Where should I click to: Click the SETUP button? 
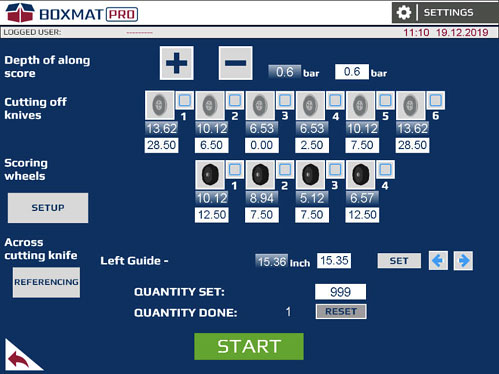click(48, 208)
